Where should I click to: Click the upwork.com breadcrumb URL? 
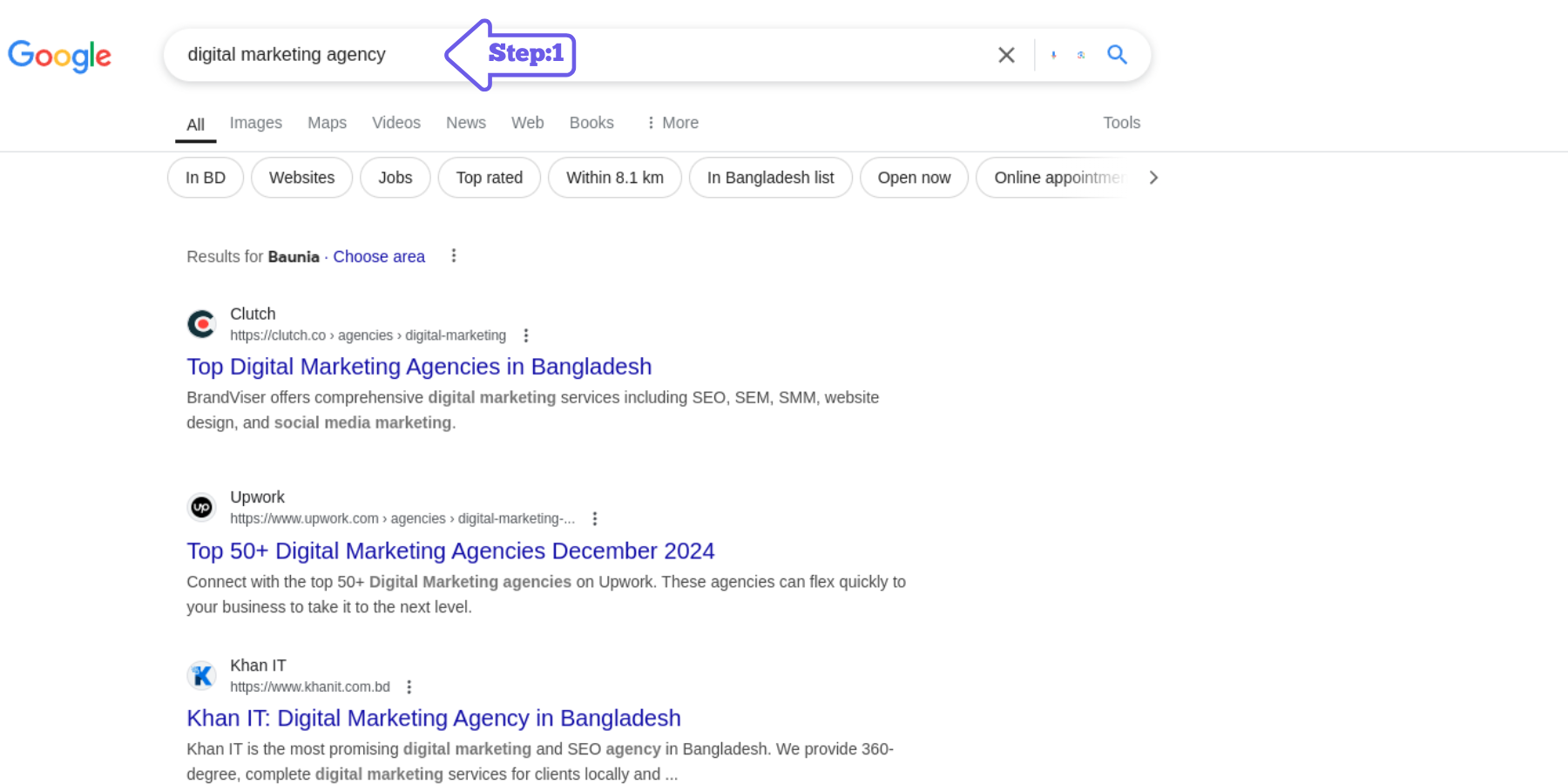click(402, 518)
